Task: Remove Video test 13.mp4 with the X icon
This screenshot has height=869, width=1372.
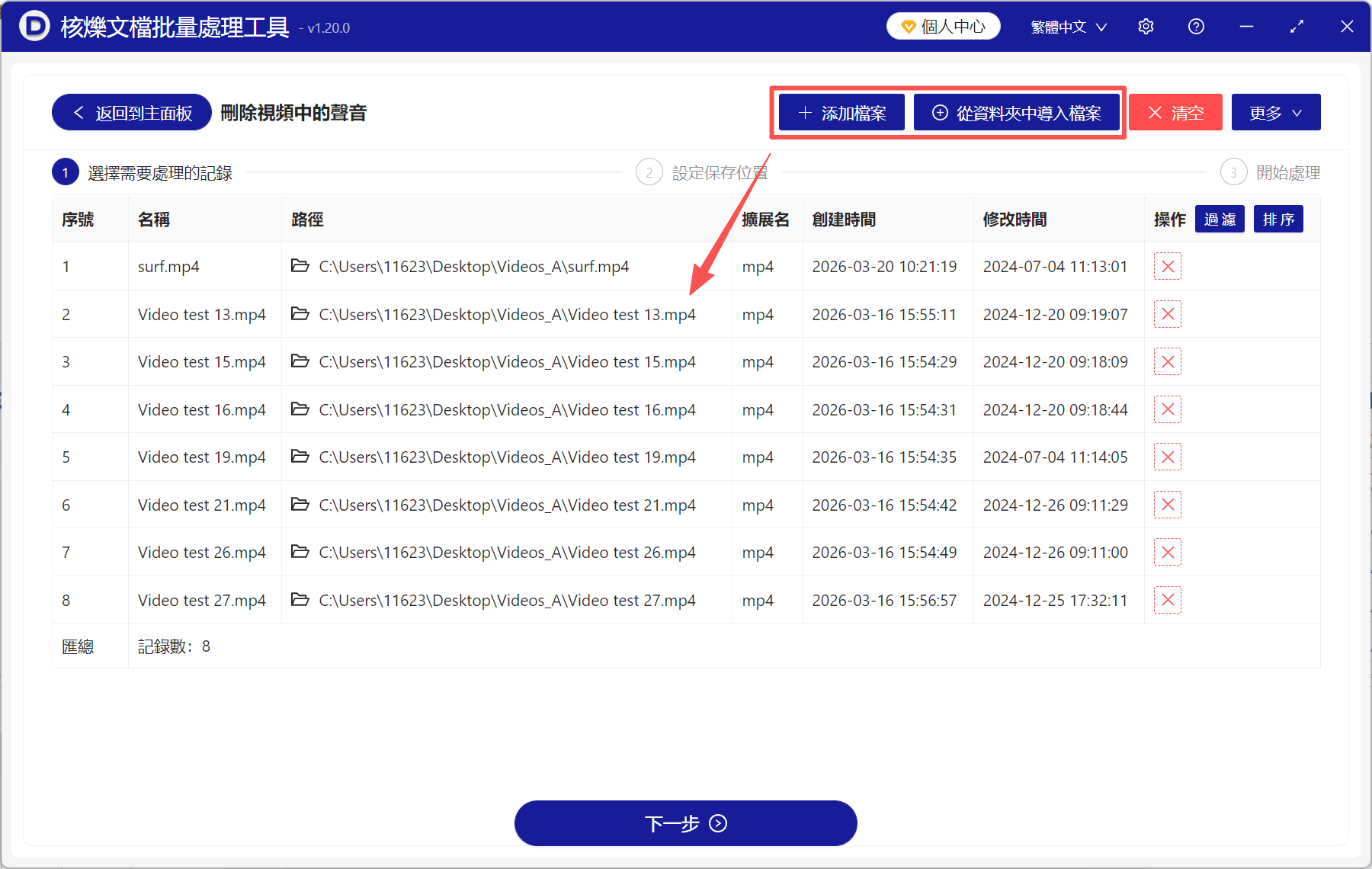Action: pos(1168,313)
